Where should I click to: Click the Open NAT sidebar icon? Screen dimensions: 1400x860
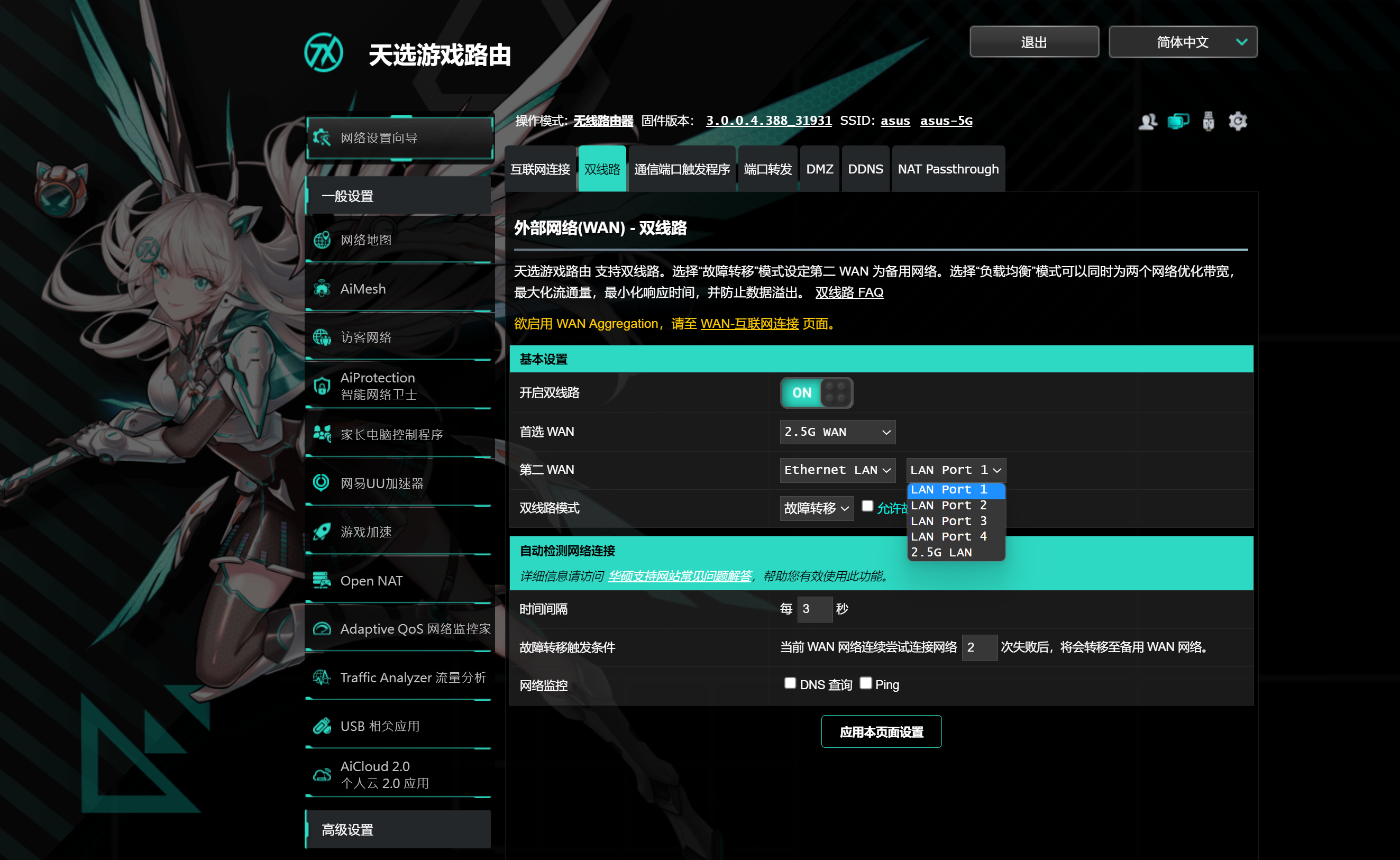pyautogui.click(x=322, y=580)
